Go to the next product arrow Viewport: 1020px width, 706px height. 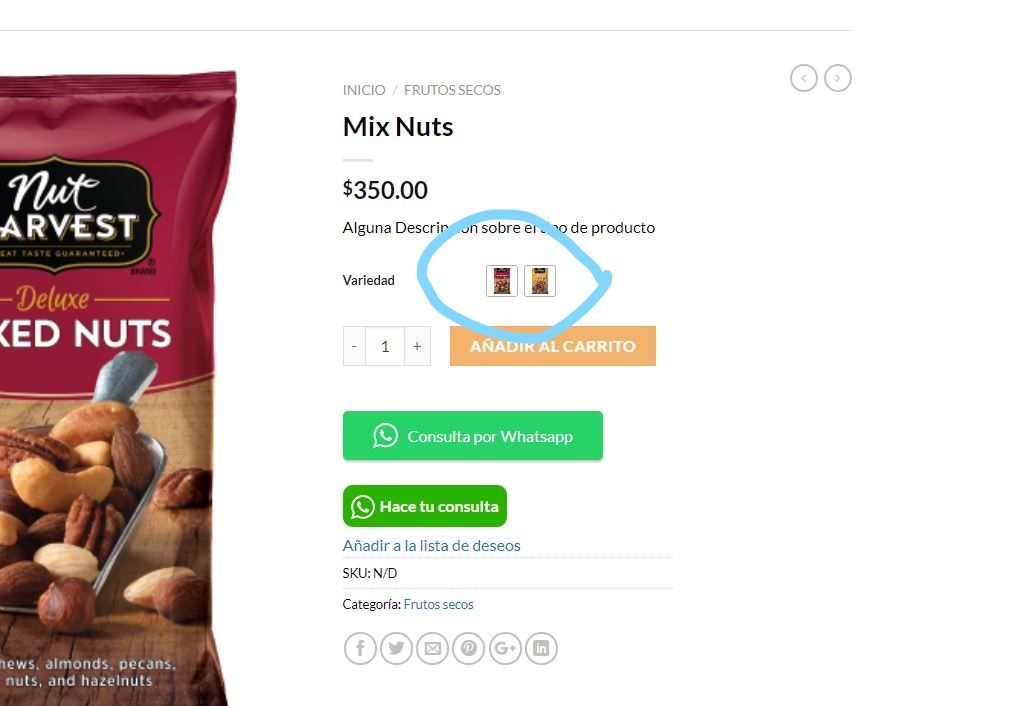[838, 78]
